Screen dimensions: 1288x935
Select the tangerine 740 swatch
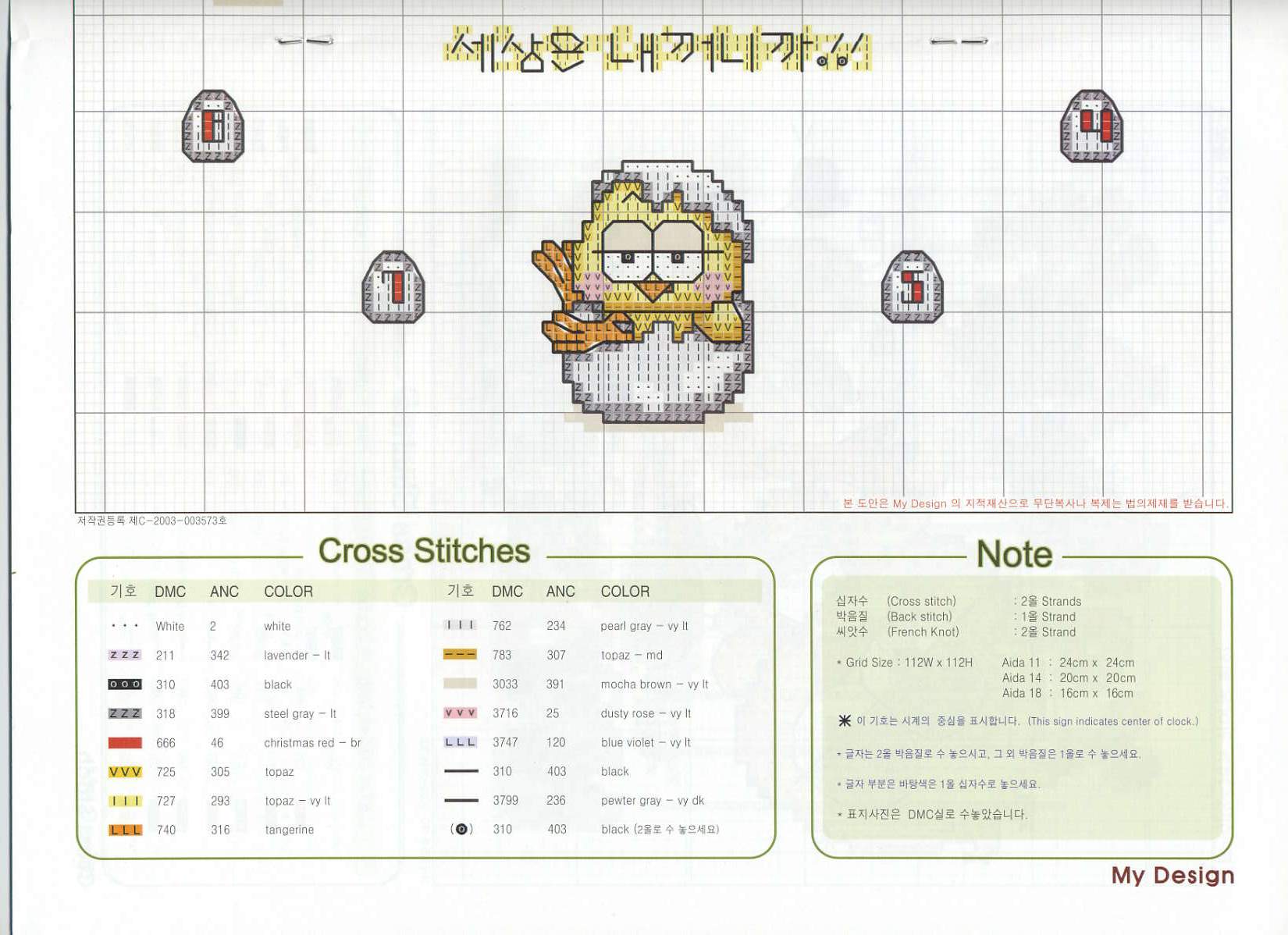click(x=125, y=830)
